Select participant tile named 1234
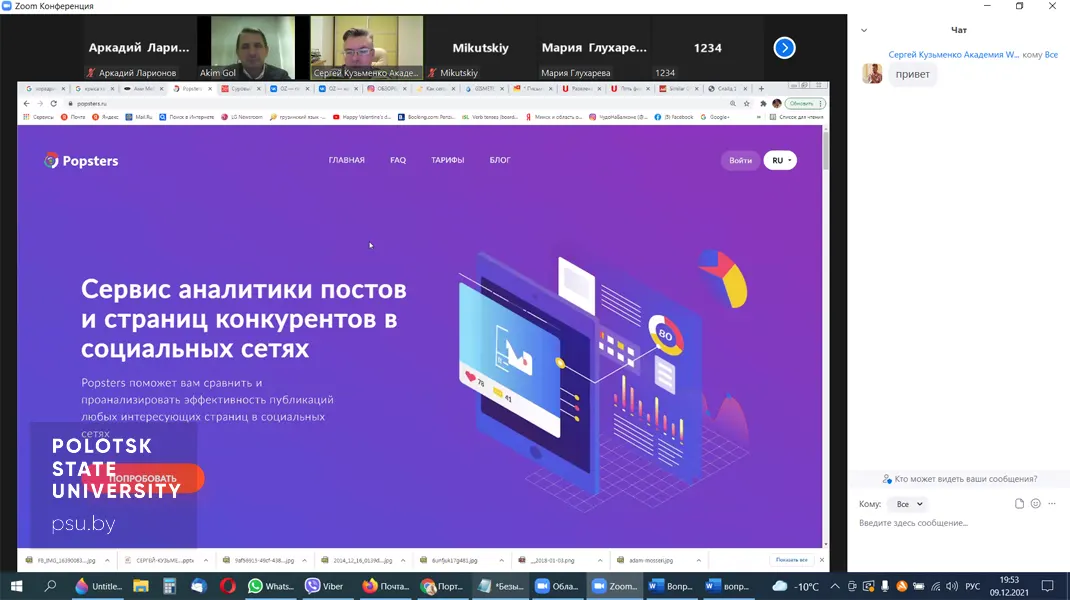 point(708,48)
